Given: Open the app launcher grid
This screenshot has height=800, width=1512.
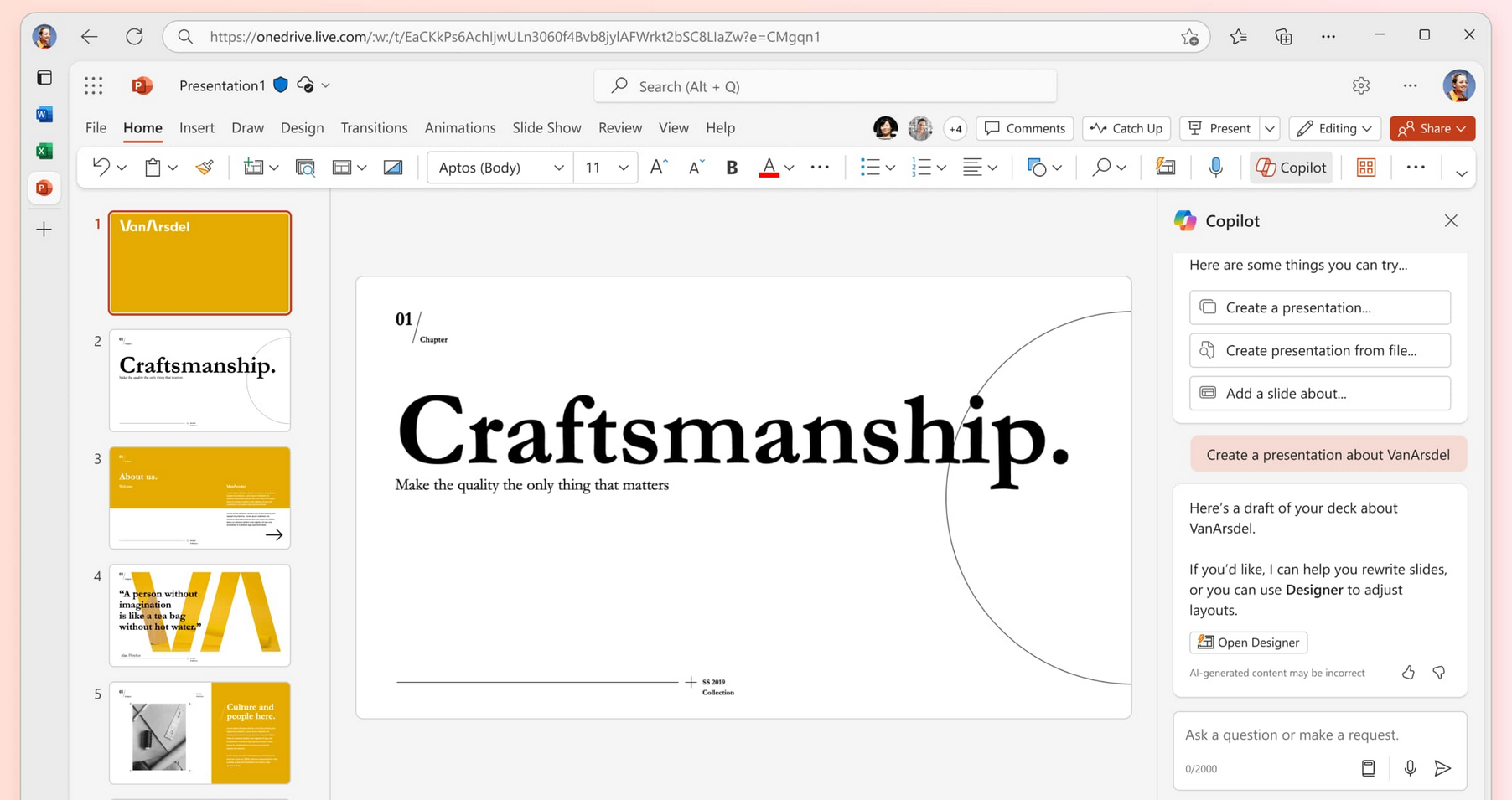Looking at the screenshot, I should coord(94,85).
